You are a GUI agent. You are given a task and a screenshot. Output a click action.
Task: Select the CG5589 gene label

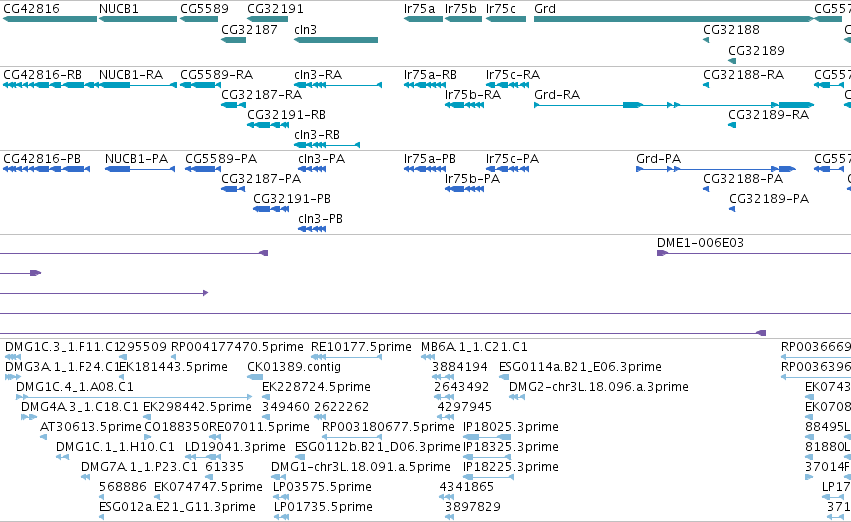tap(204, 9)
